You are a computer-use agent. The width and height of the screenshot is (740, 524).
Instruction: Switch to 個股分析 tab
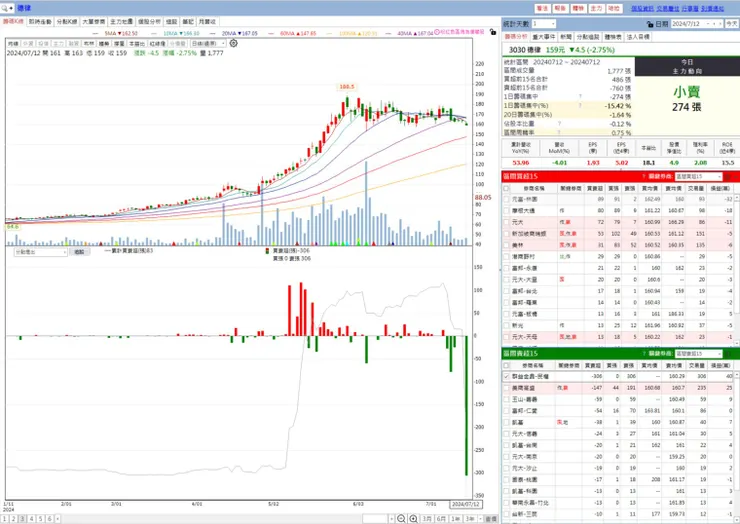(x=149, y=22)
